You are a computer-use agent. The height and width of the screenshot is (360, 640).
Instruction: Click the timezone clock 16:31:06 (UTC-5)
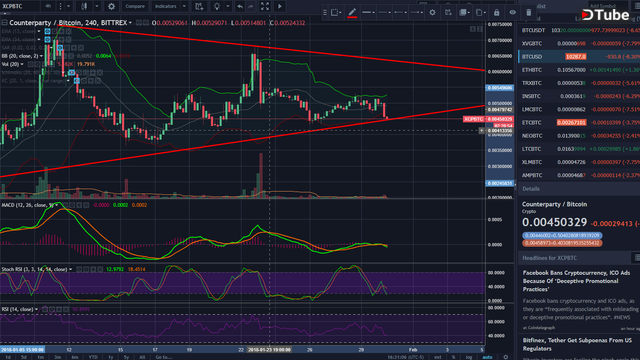(405, 357)
